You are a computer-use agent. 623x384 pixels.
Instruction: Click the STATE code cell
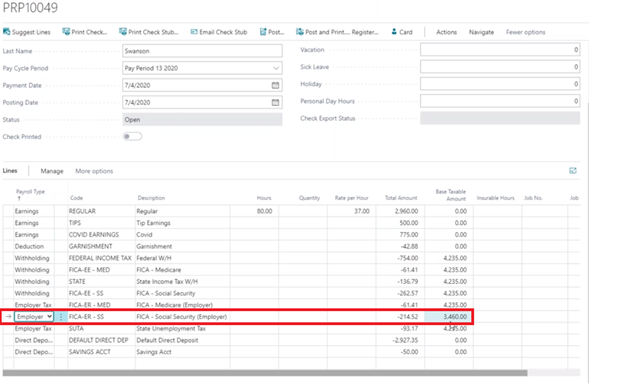(x=101, y=281)
